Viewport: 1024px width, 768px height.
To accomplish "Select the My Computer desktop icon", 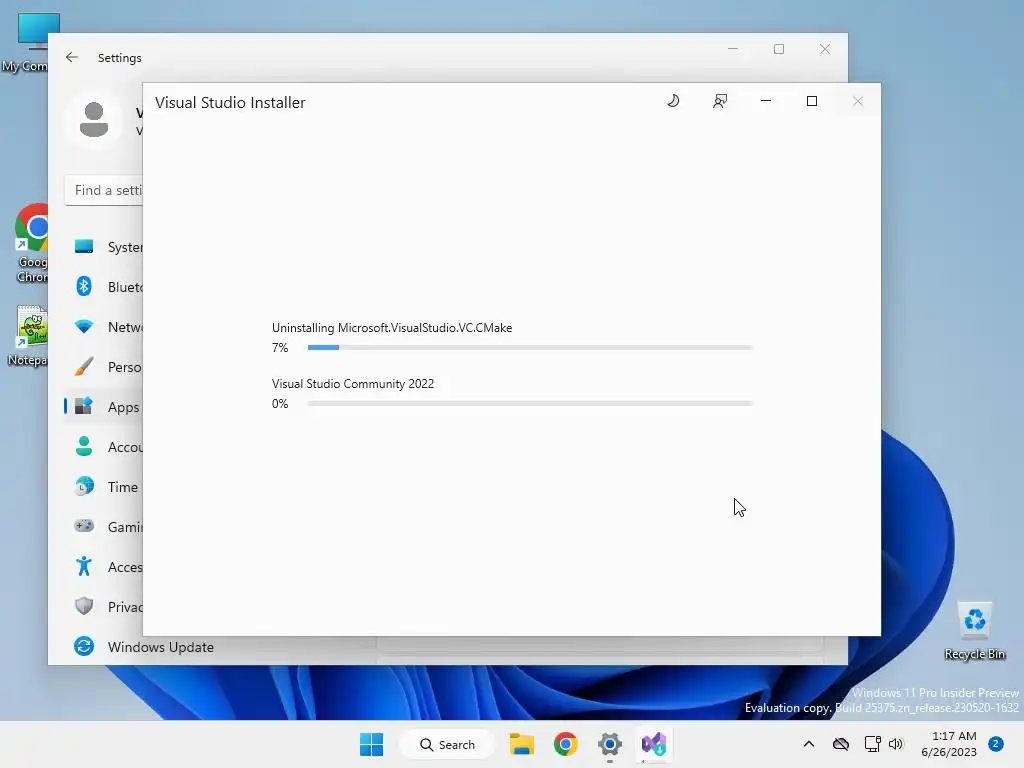I will [x=26, y=42].
